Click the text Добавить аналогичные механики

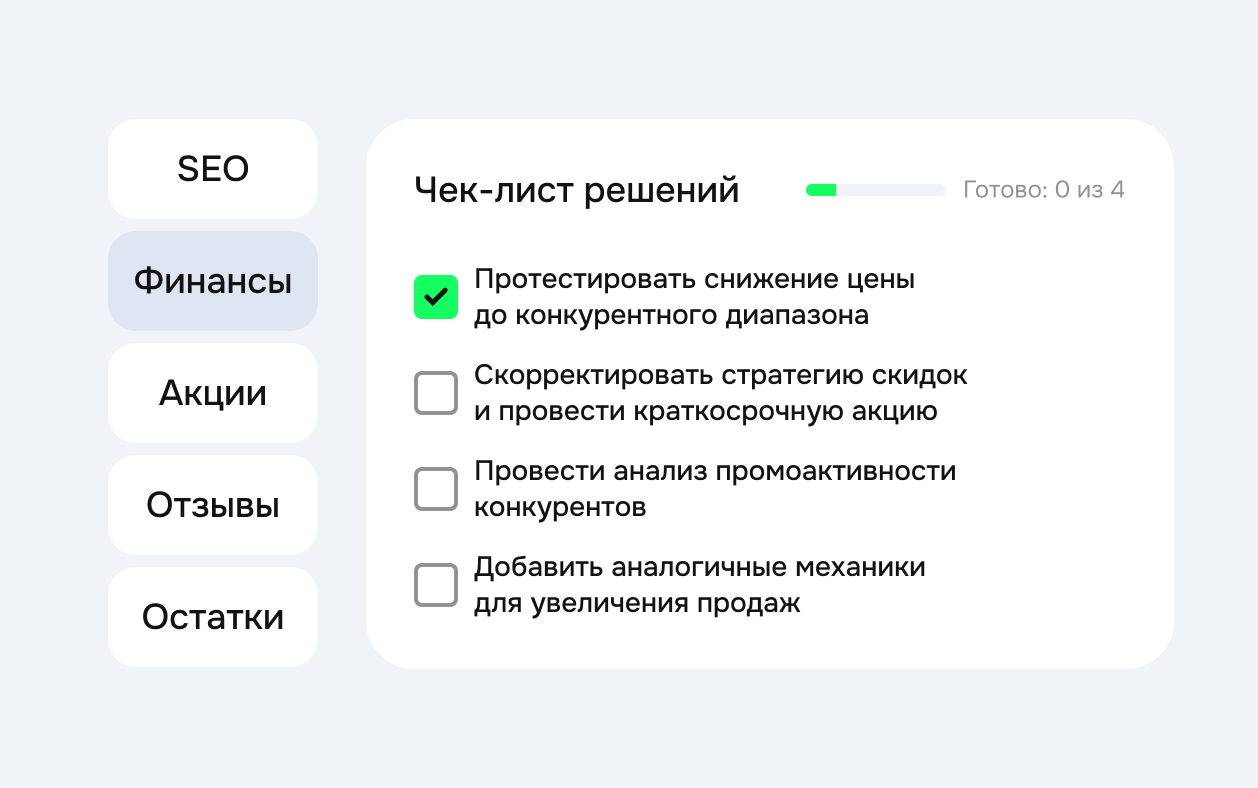pyautogui.click(x=700, y=567)
